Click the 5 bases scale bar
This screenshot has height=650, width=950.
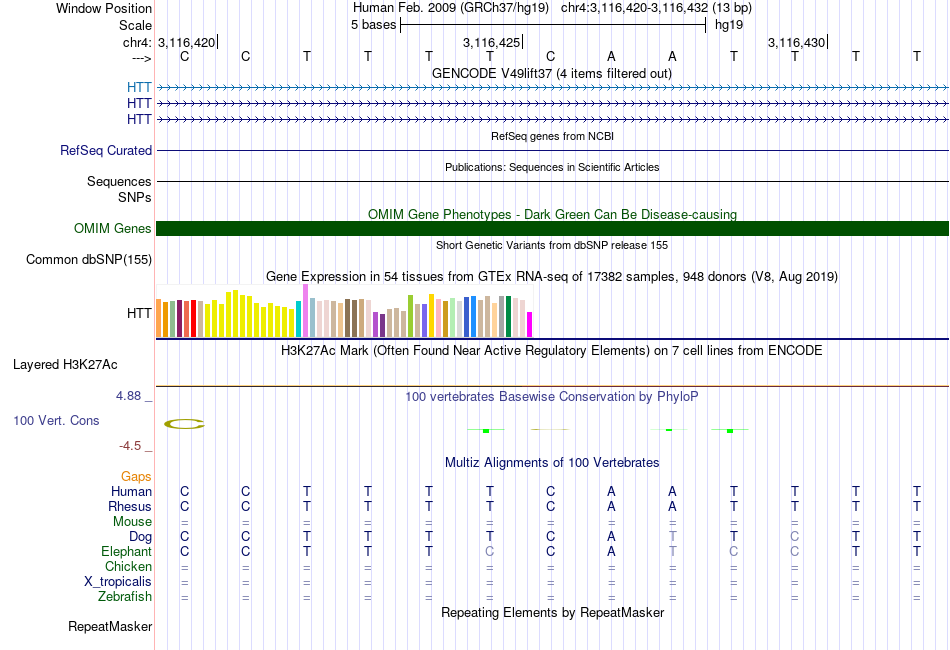tap(553, 25)
